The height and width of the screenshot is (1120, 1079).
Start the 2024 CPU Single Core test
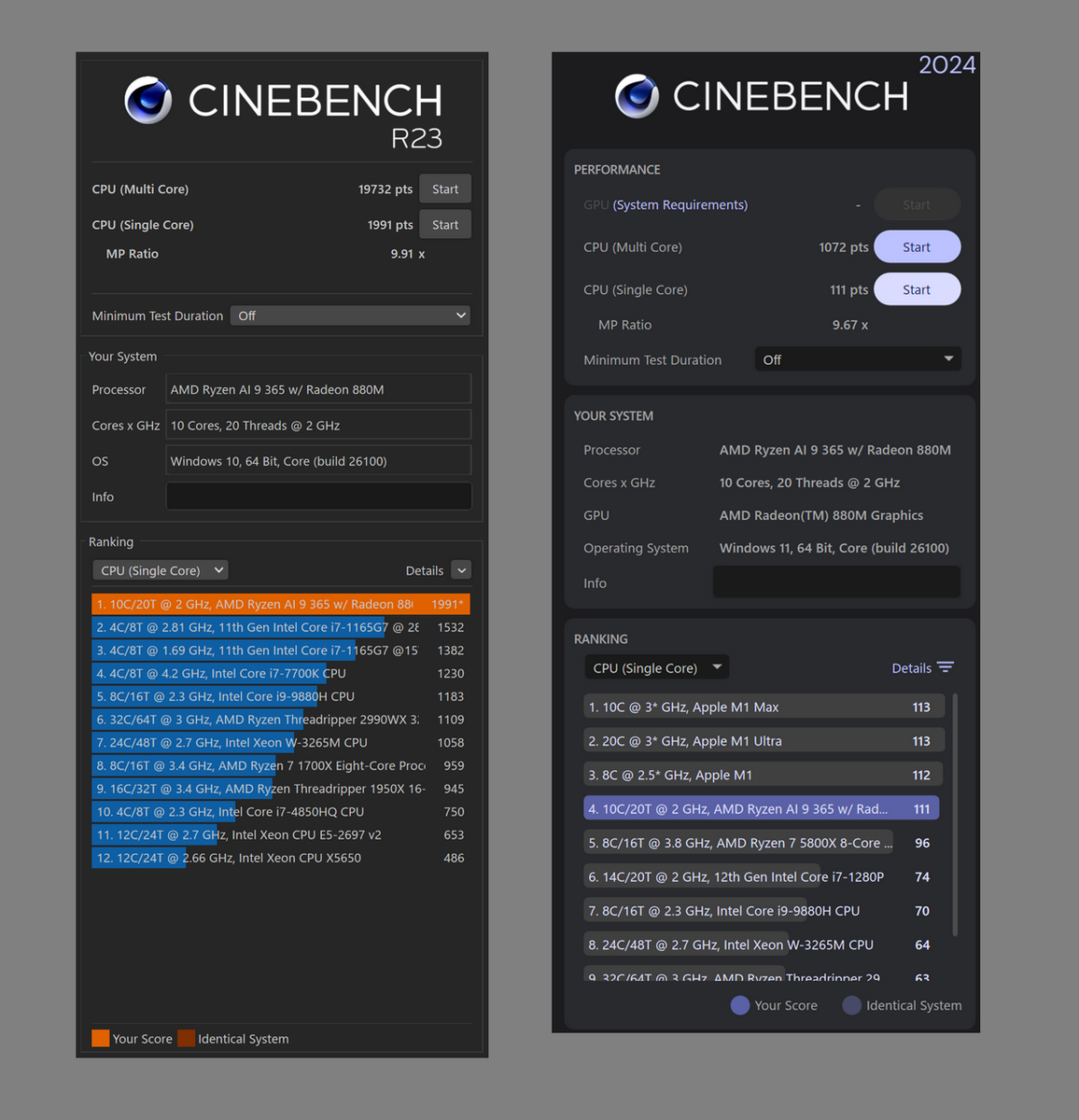click(917, 289)
